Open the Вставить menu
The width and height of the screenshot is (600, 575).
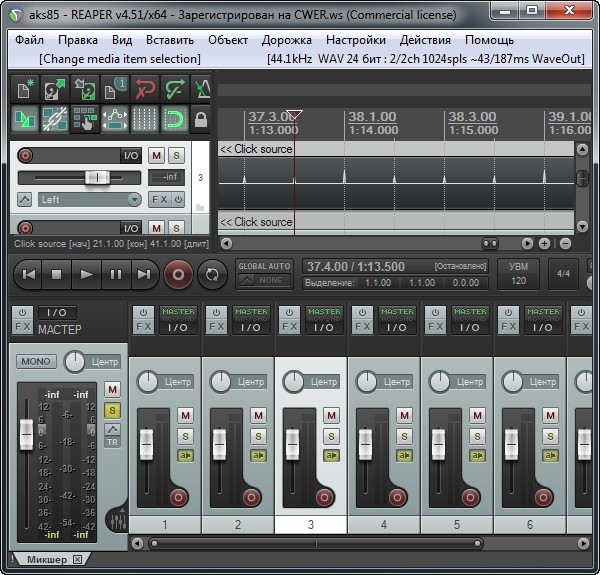tap(169, 40)
